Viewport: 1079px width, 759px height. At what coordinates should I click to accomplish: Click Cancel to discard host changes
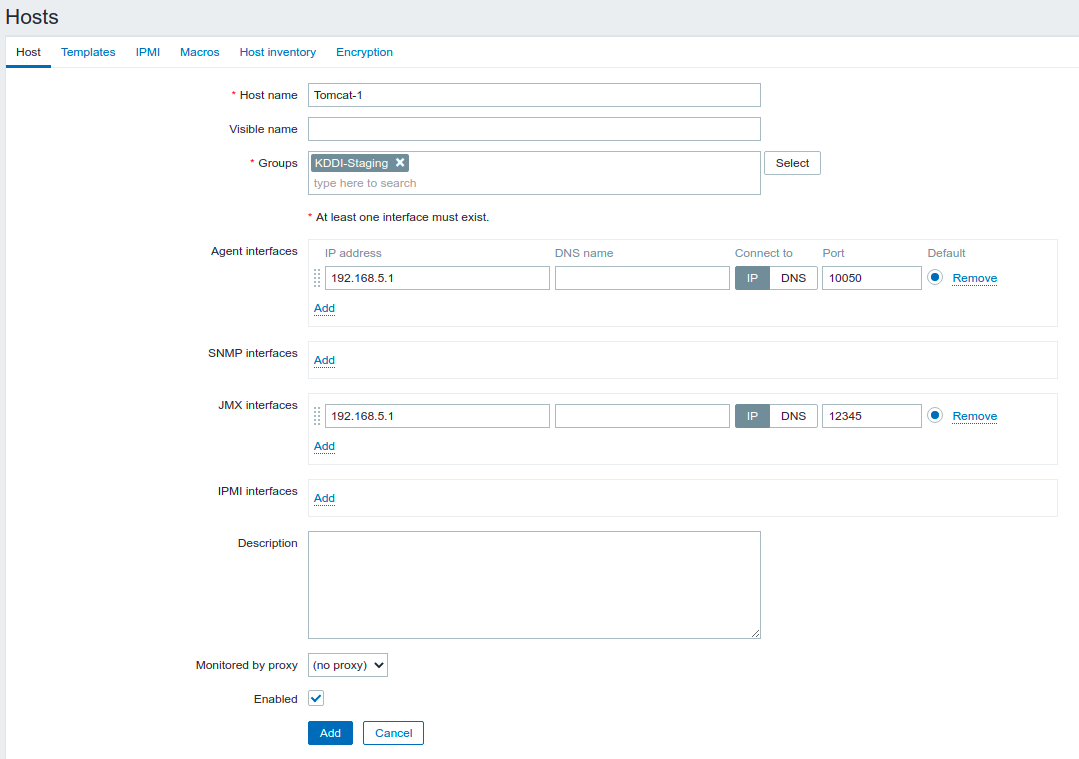pyautogui.click(x=392, y=732)
